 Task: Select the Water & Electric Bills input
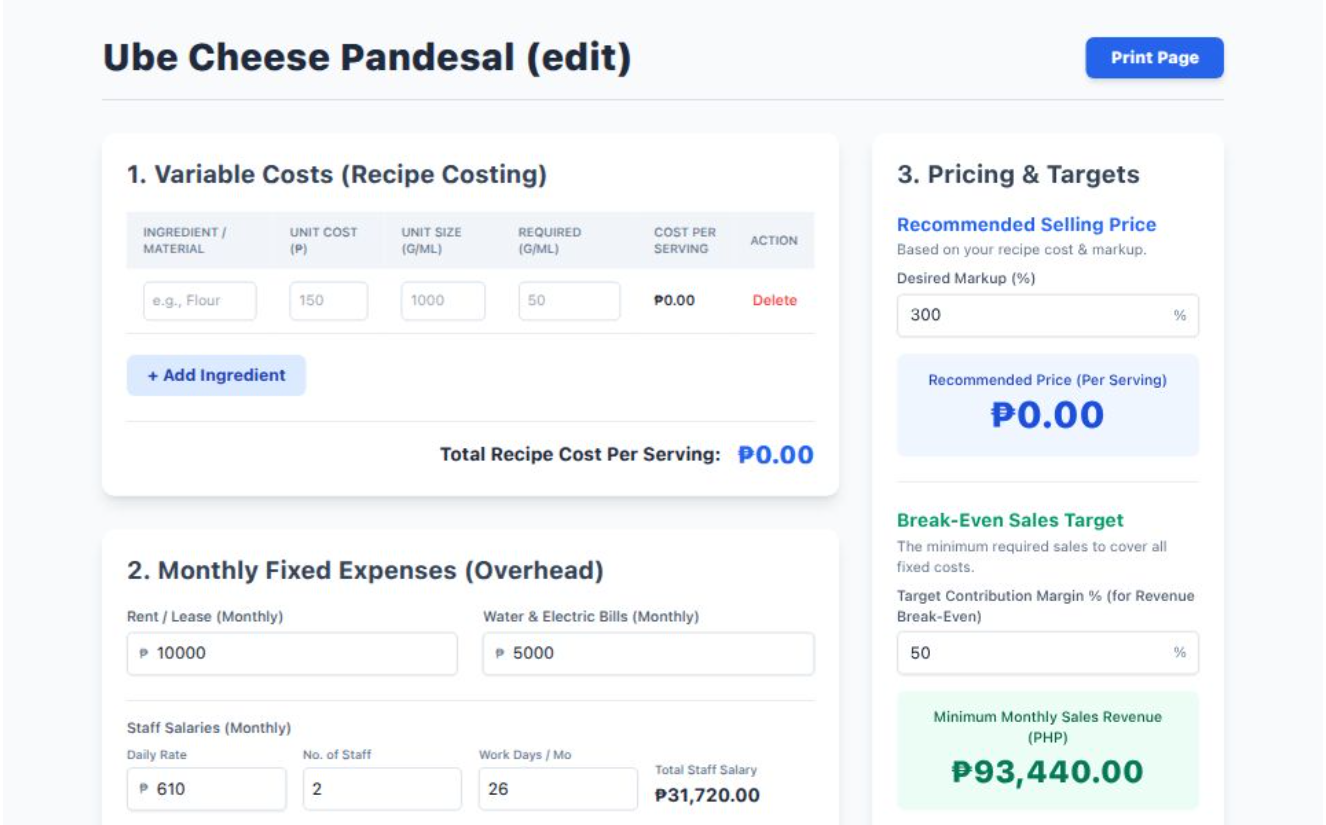(x=647, y=654)
